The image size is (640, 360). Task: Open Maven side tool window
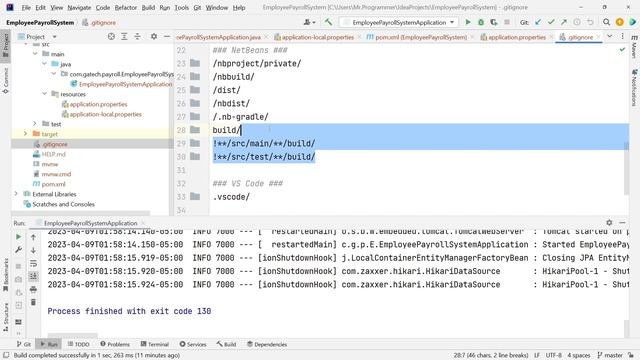tap(634, 47)
